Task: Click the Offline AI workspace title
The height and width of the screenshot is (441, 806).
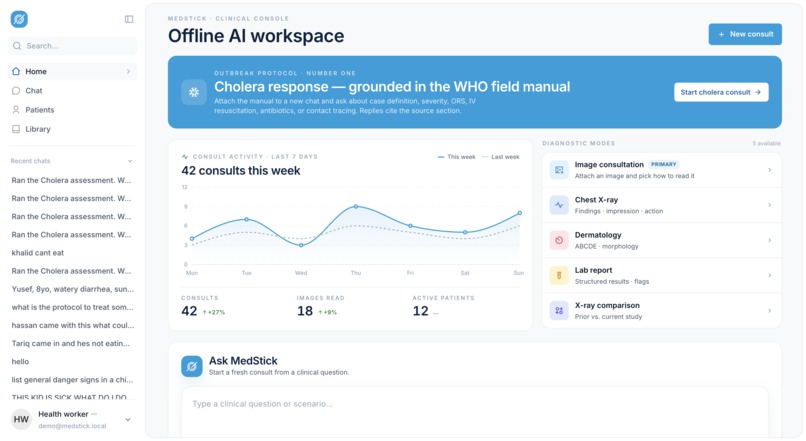Action: click(256, 36)
